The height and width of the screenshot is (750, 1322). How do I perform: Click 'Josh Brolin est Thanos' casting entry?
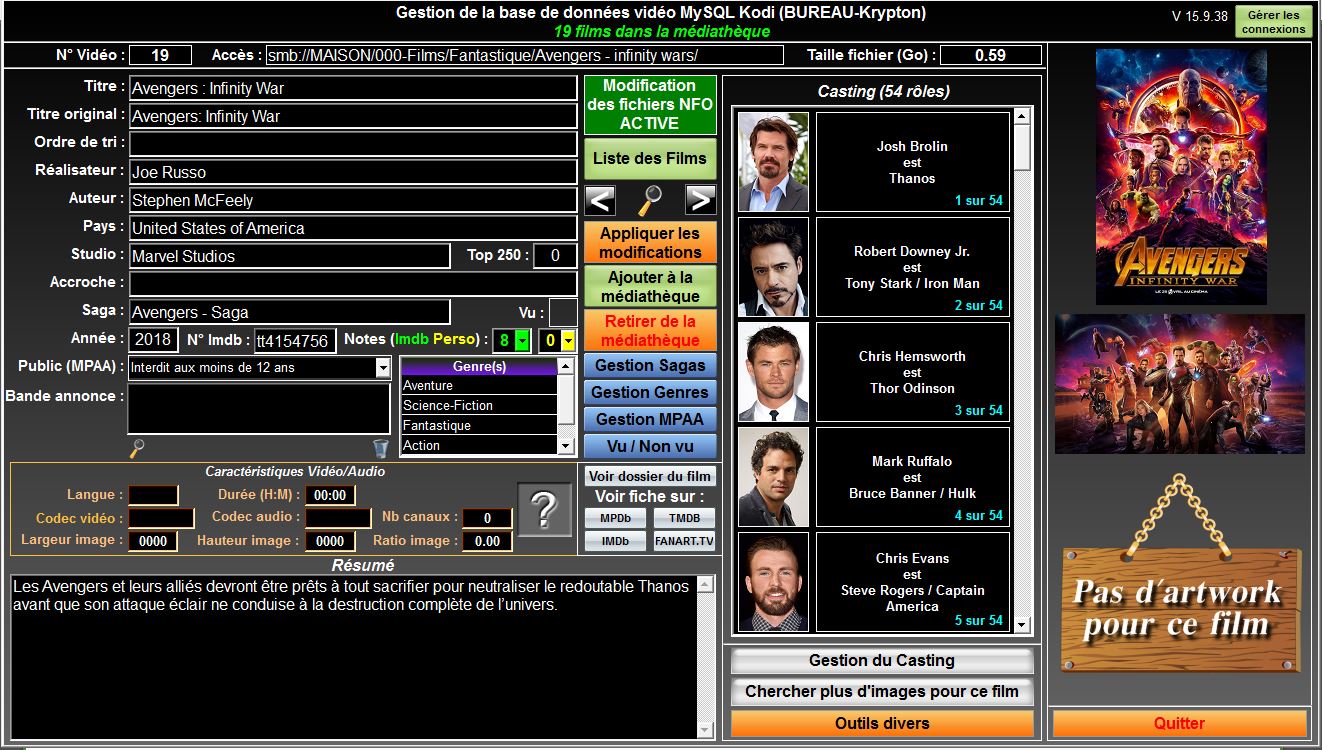(x=913, y=162)
